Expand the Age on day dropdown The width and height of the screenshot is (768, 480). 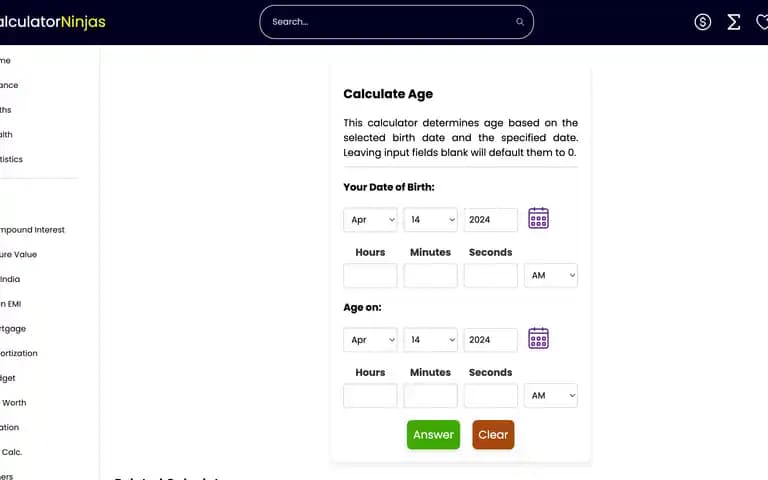click(431, 340)
